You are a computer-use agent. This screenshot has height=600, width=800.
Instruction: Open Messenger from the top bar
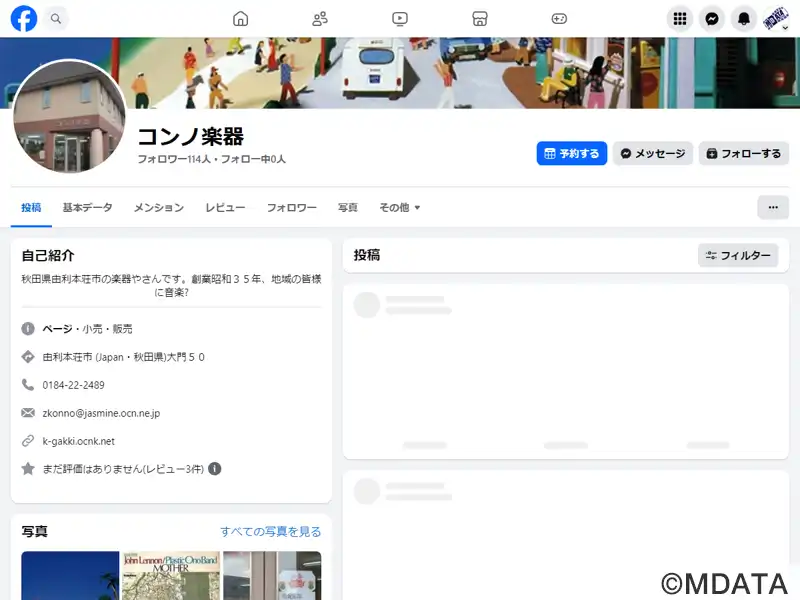712,19
